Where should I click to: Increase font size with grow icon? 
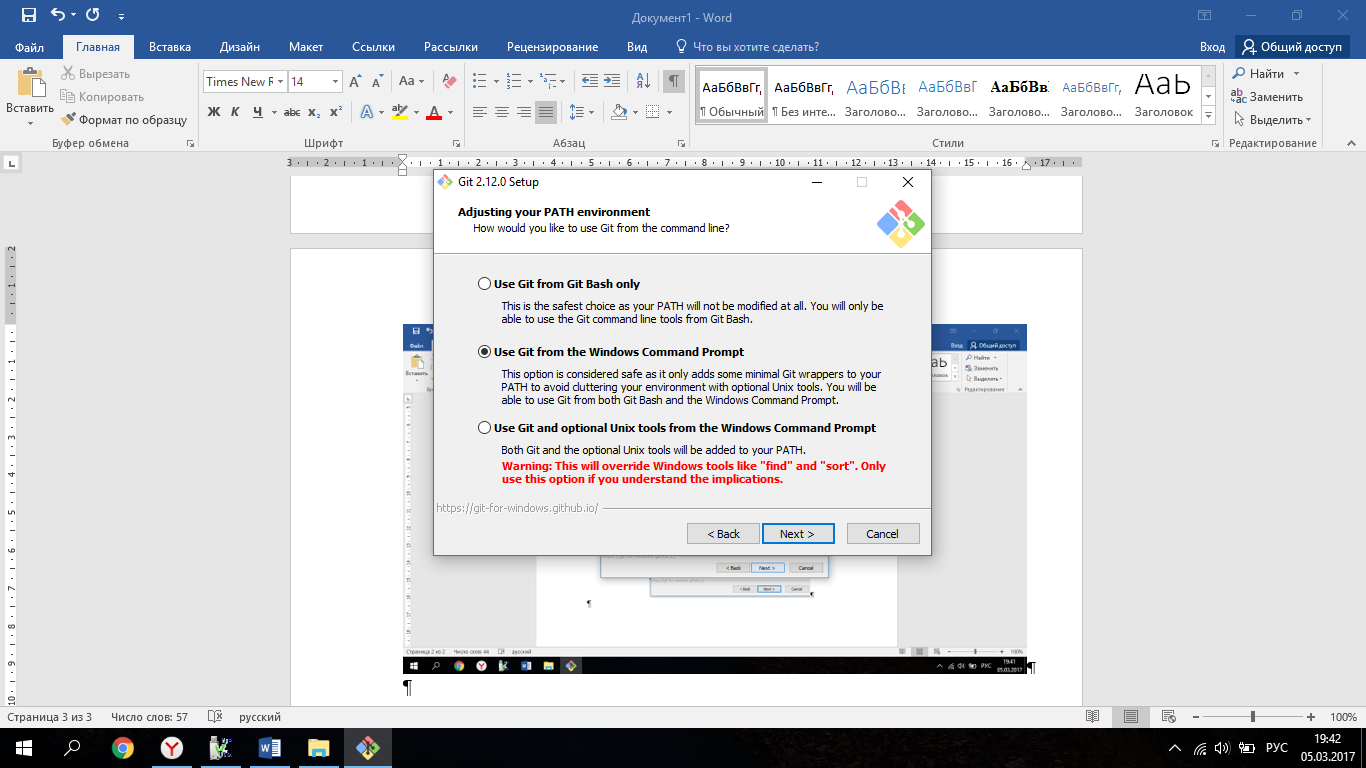pyautogui.click(x=356, y=82)
